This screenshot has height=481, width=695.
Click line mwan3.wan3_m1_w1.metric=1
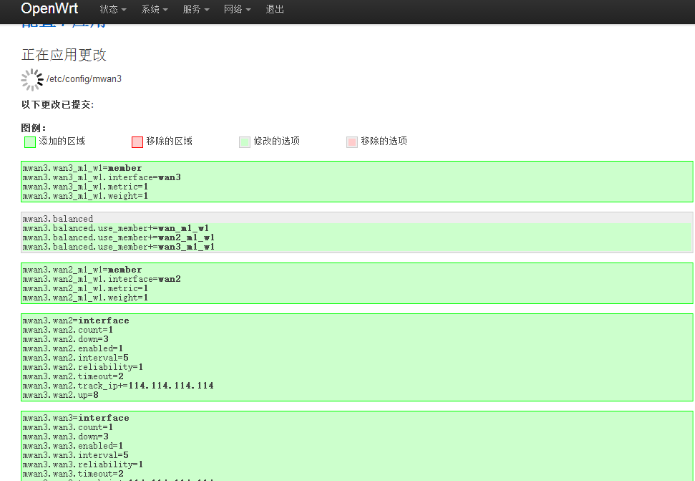pos(85,187)
